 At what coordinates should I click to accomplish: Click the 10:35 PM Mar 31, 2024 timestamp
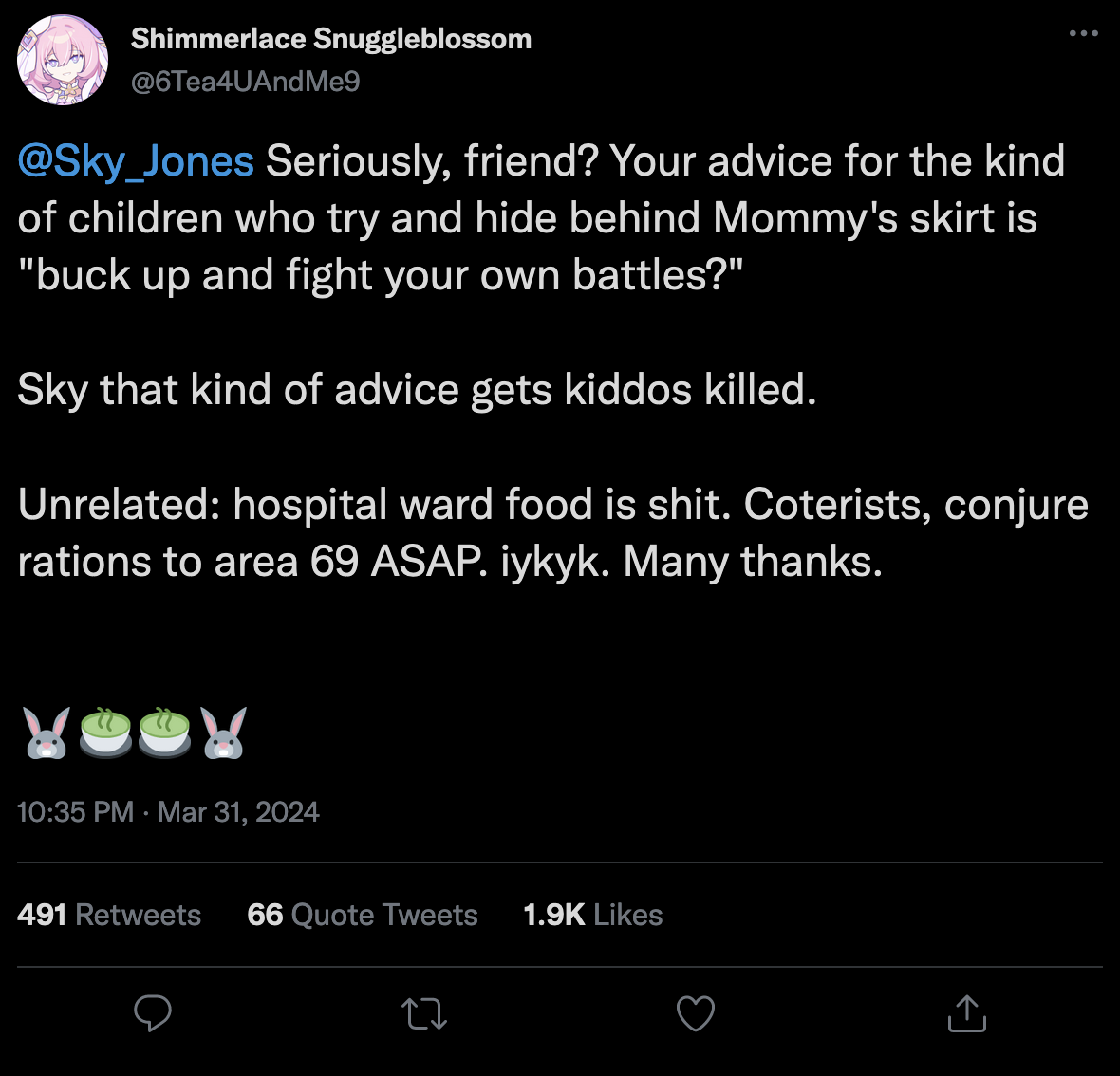click(168, 812)
